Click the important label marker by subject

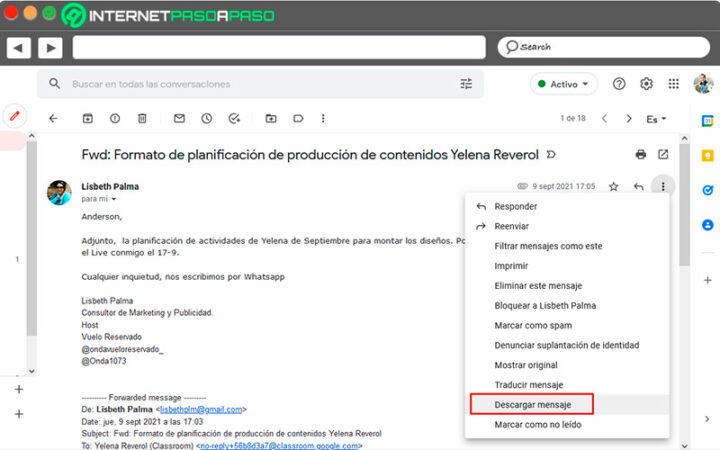pyautogui.click(x=551, y=155)
